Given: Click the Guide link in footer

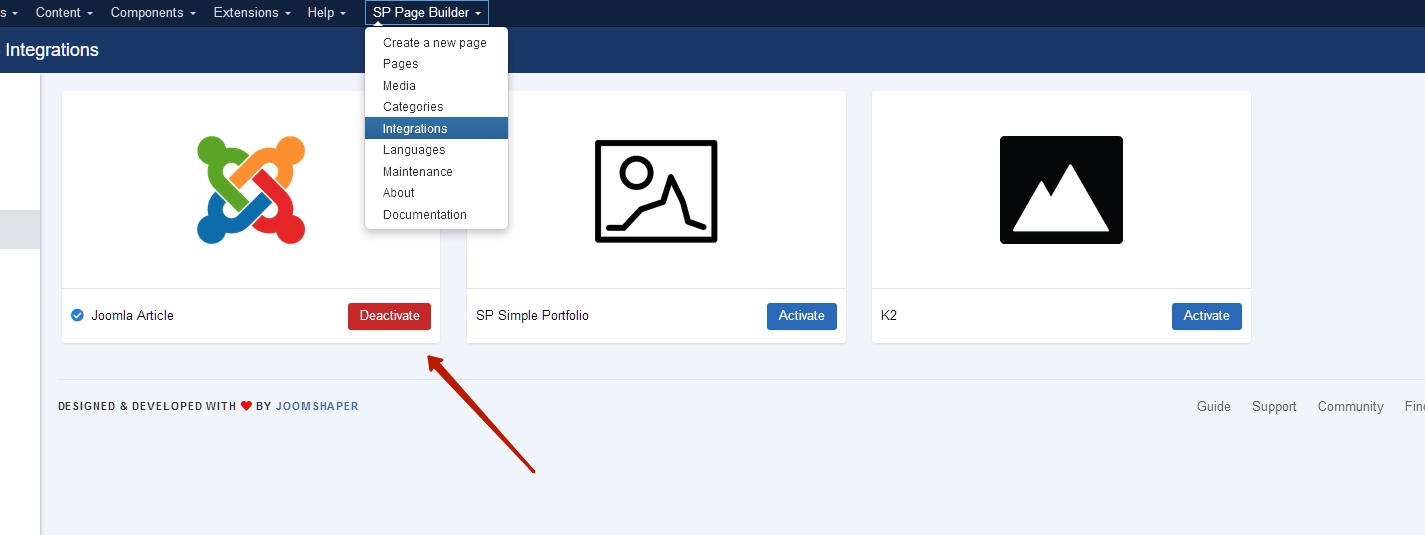Looking at the screenshot, I should 1213,407.
